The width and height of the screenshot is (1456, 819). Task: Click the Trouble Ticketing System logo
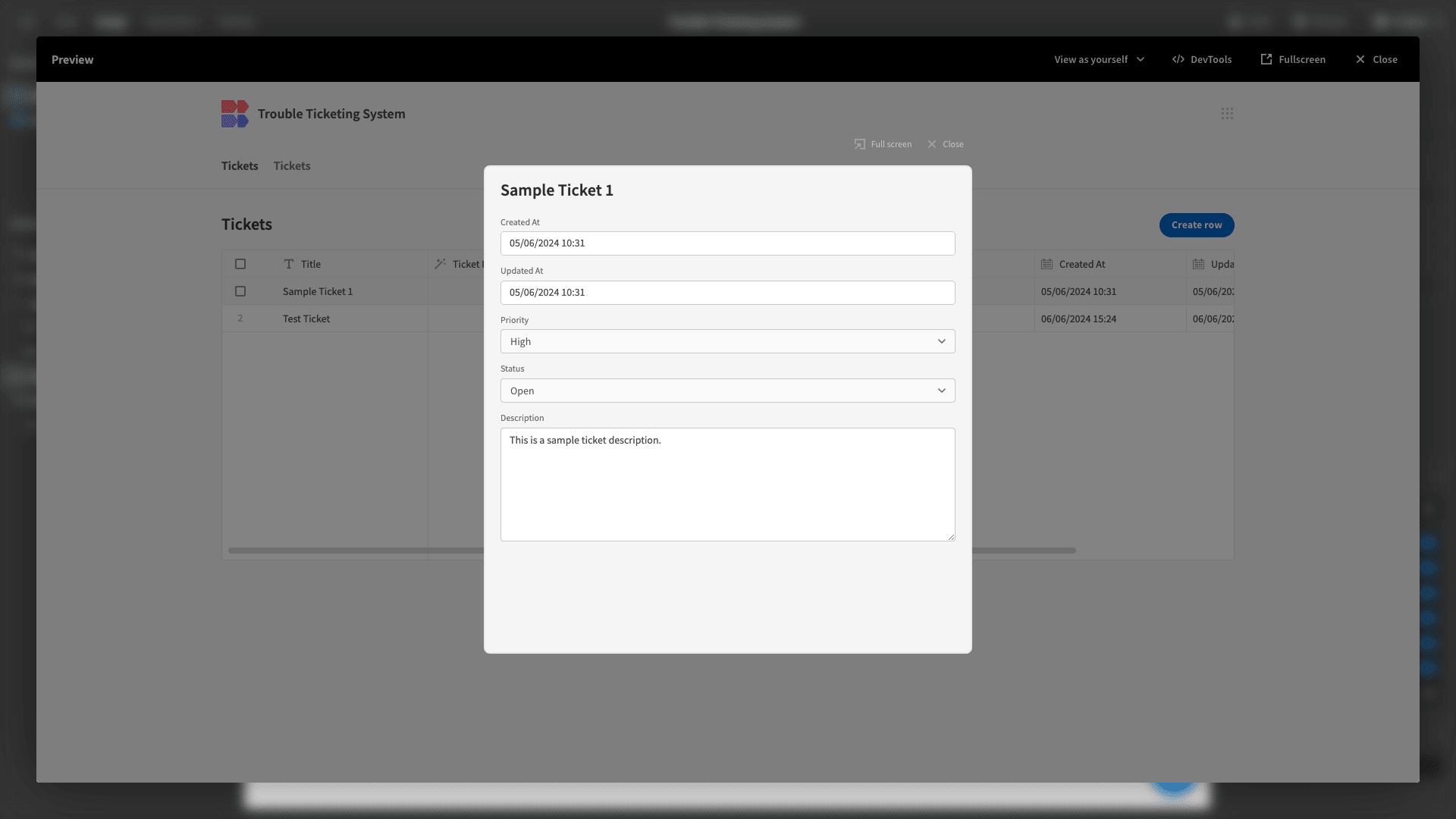234,114
